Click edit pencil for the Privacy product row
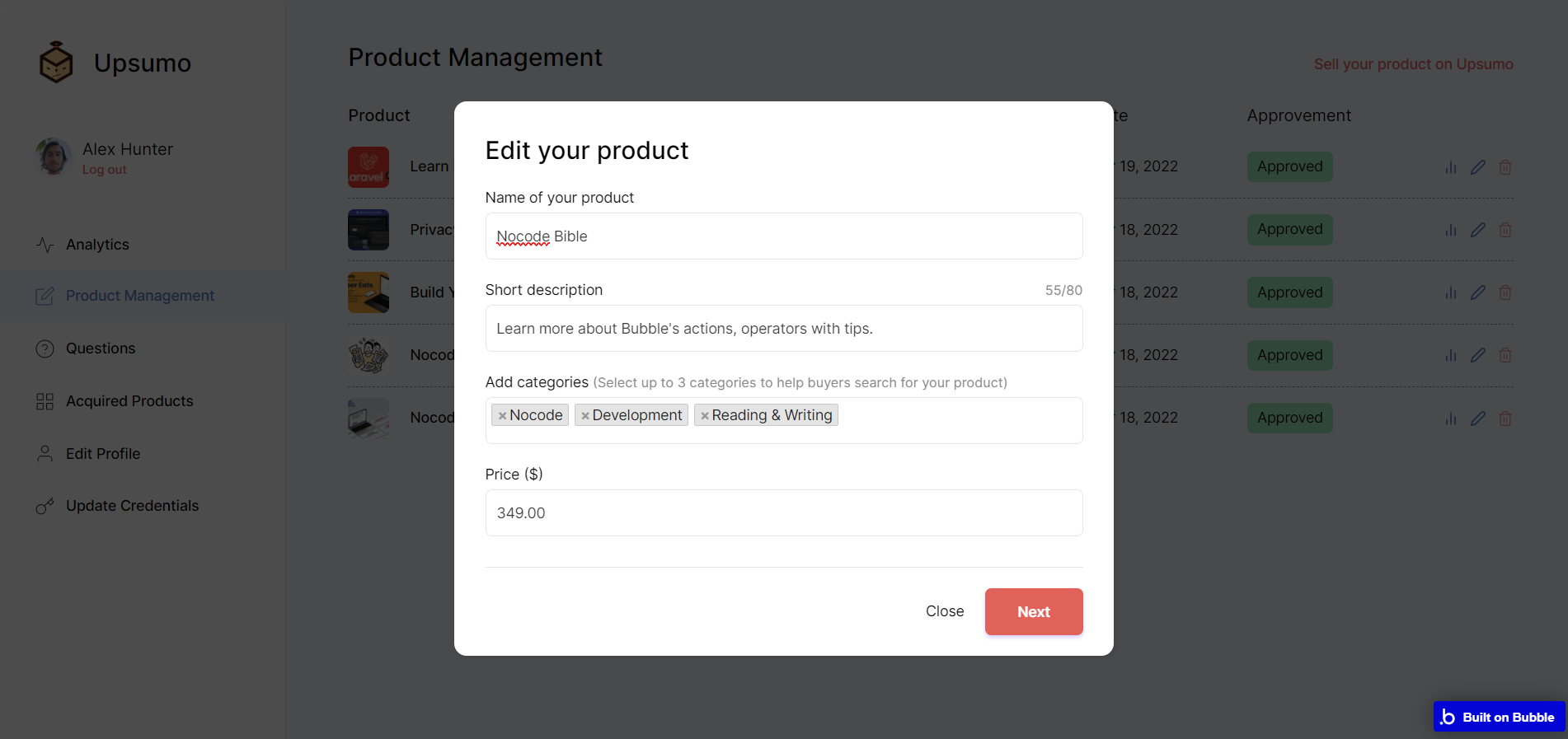The width and height of the screenshot is (1568, 739). [1478, 230]
